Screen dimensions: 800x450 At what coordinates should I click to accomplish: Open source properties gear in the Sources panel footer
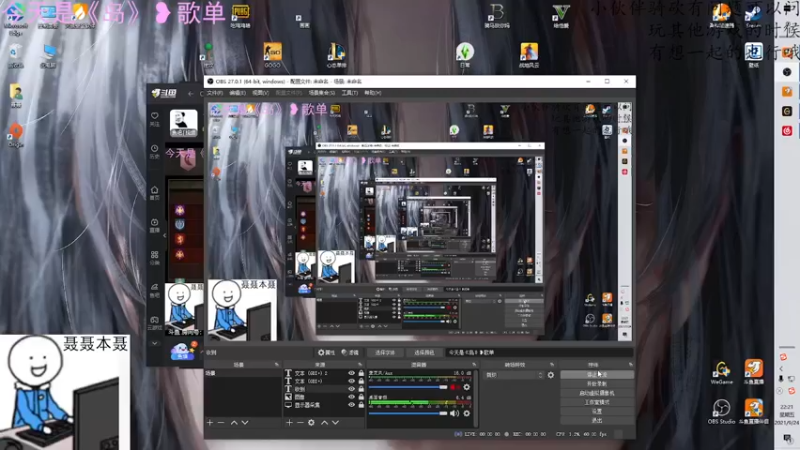click(x=311, y=422)
